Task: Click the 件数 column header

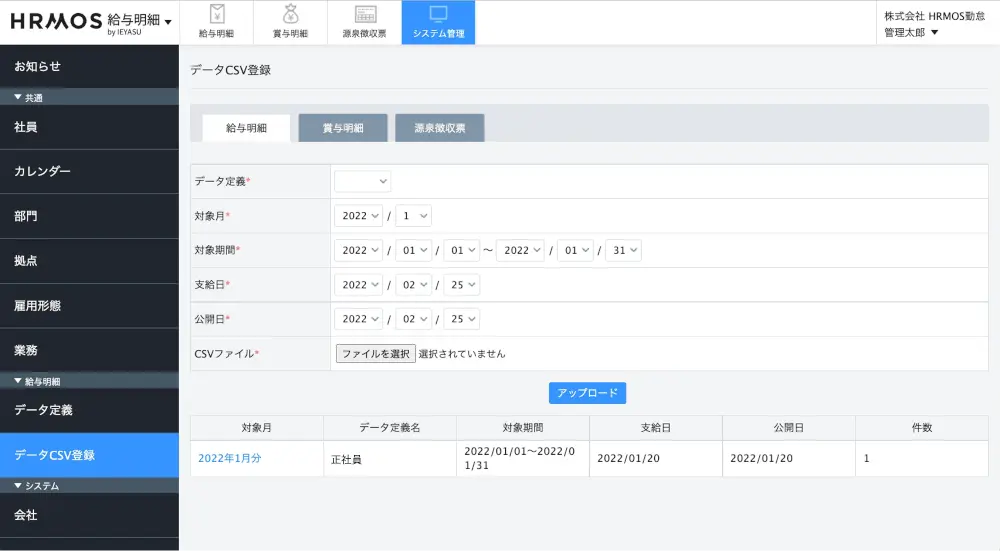Action: pos(922,428)
